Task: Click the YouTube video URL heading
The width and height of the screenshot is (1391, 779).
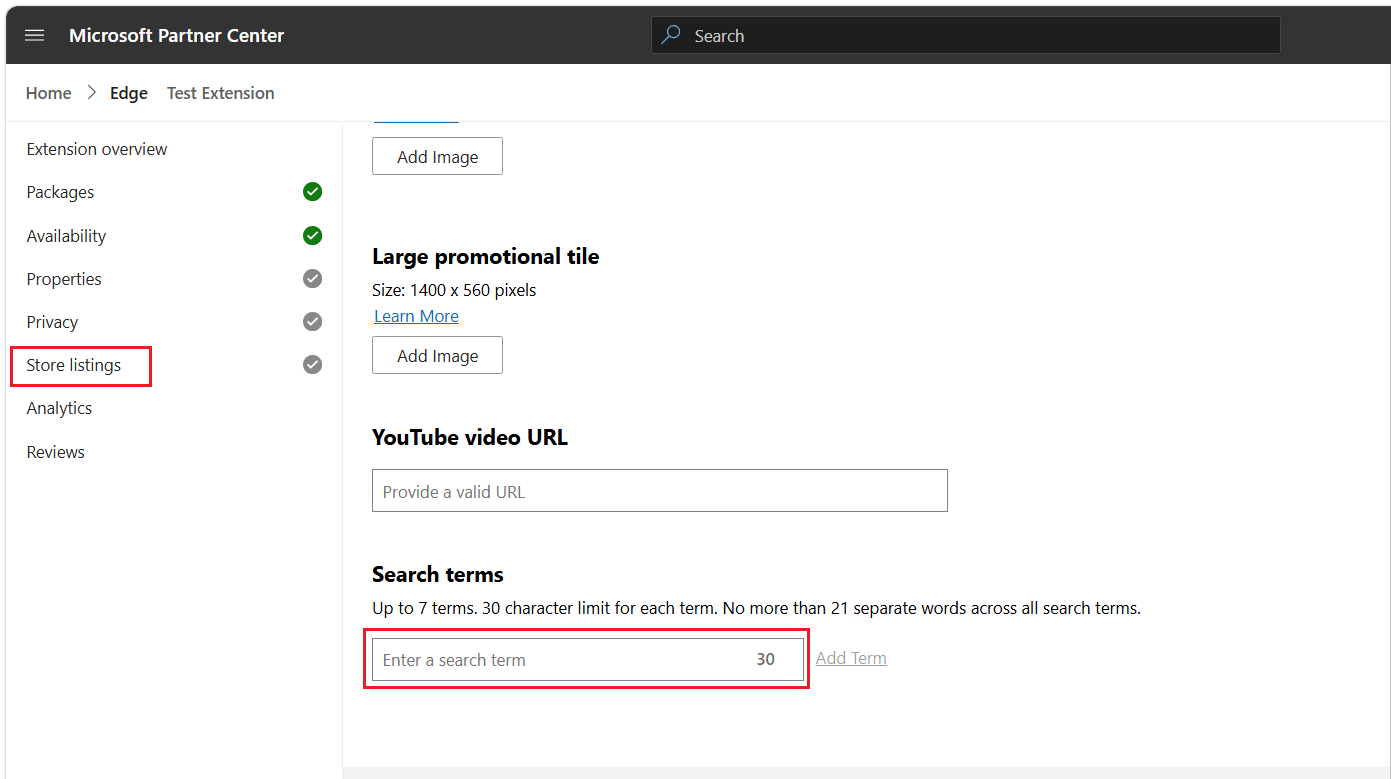Action: [x=470, y=437]
